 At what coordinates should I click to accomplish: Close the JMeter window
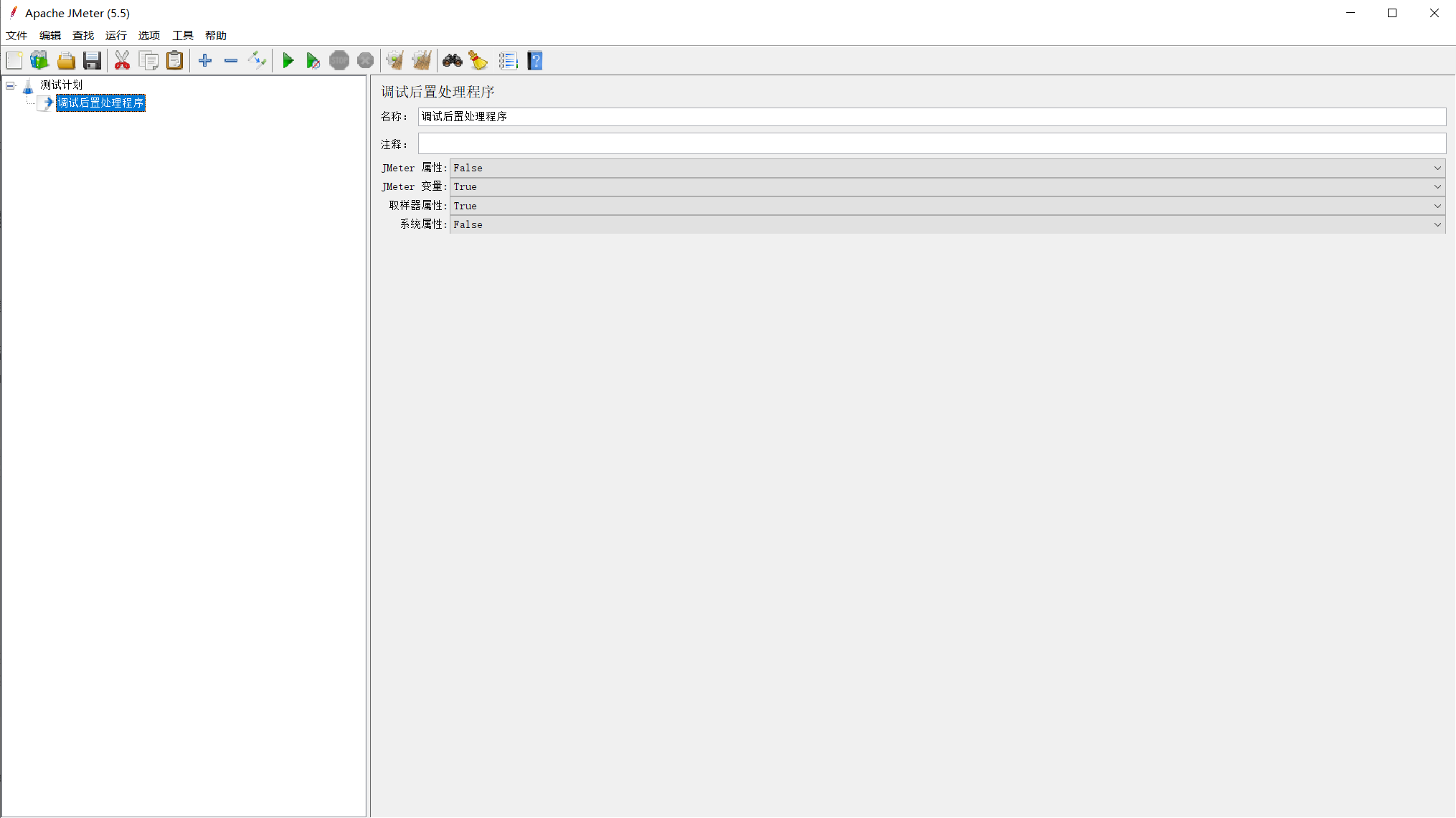(x=1434, y=13)
